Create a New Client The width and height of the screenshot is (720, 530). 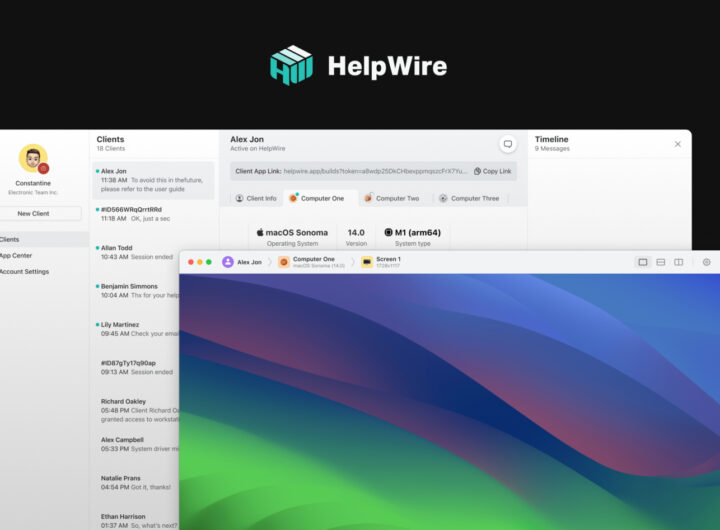point(33,213)
